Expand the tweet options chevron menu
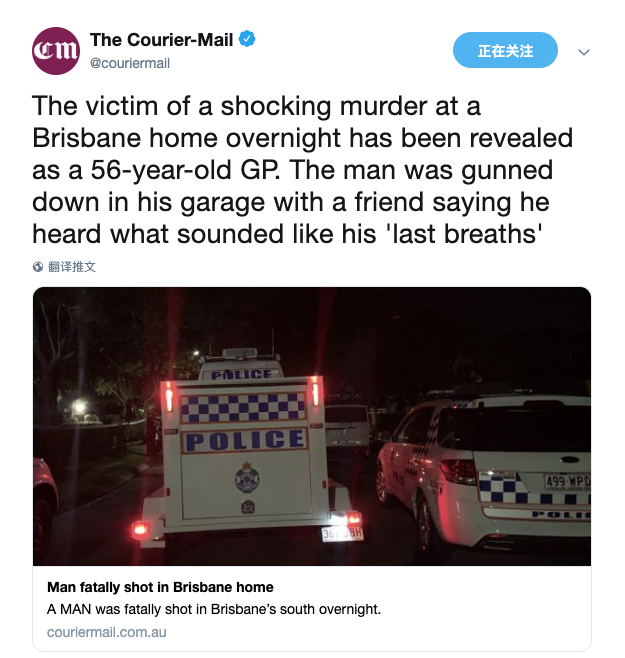 [584, 52]
